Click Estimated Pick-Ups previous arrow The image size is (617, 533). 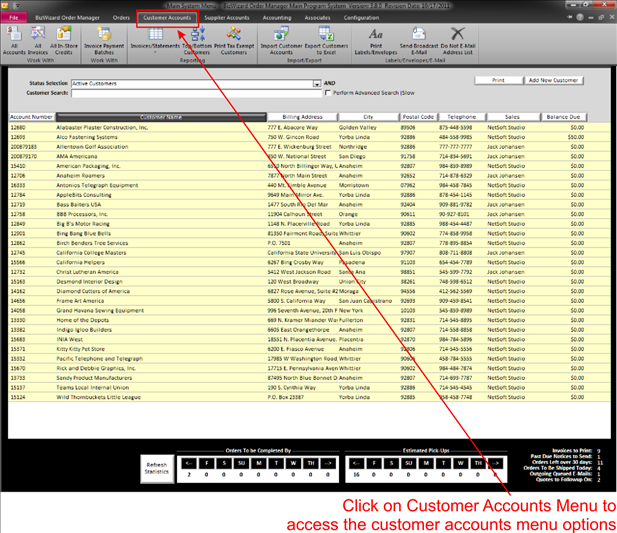(356, 463)
